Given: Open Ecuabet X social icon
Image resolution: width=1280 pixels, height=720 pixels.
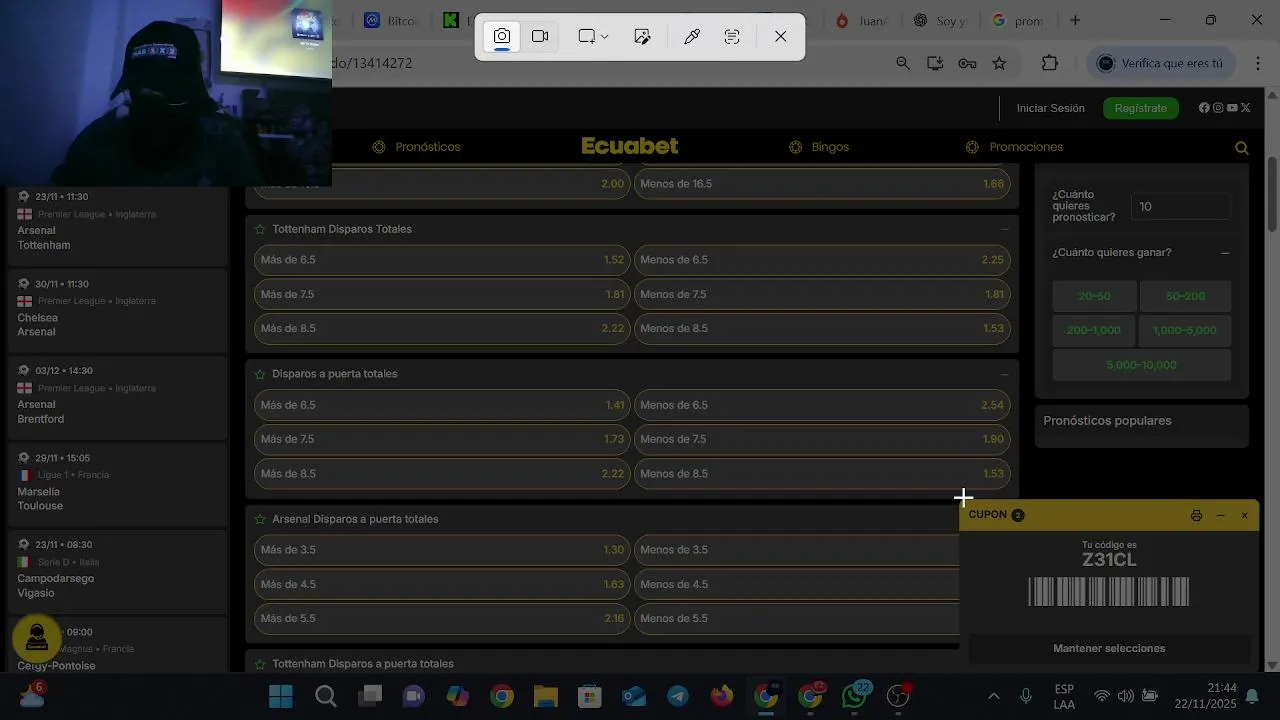Looking at the screenshot, I should [1246, 108].
